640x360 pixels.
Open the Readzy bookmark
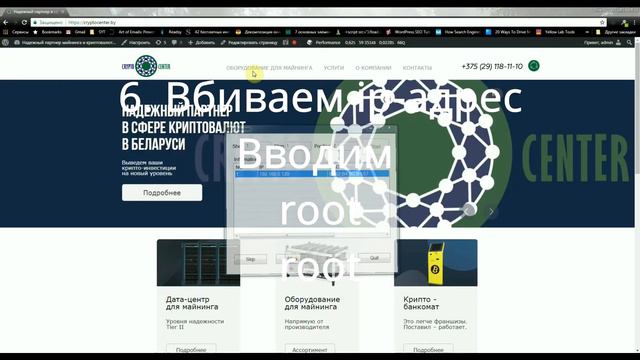pos(171,32)
